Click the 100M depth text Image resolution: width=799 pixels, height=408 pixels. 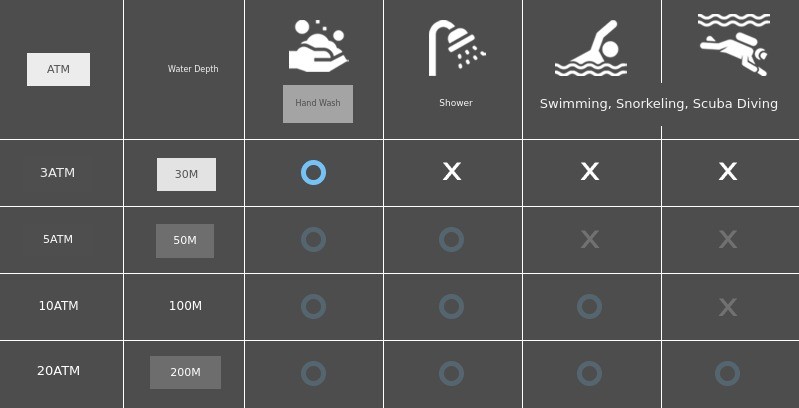[185, 306]
